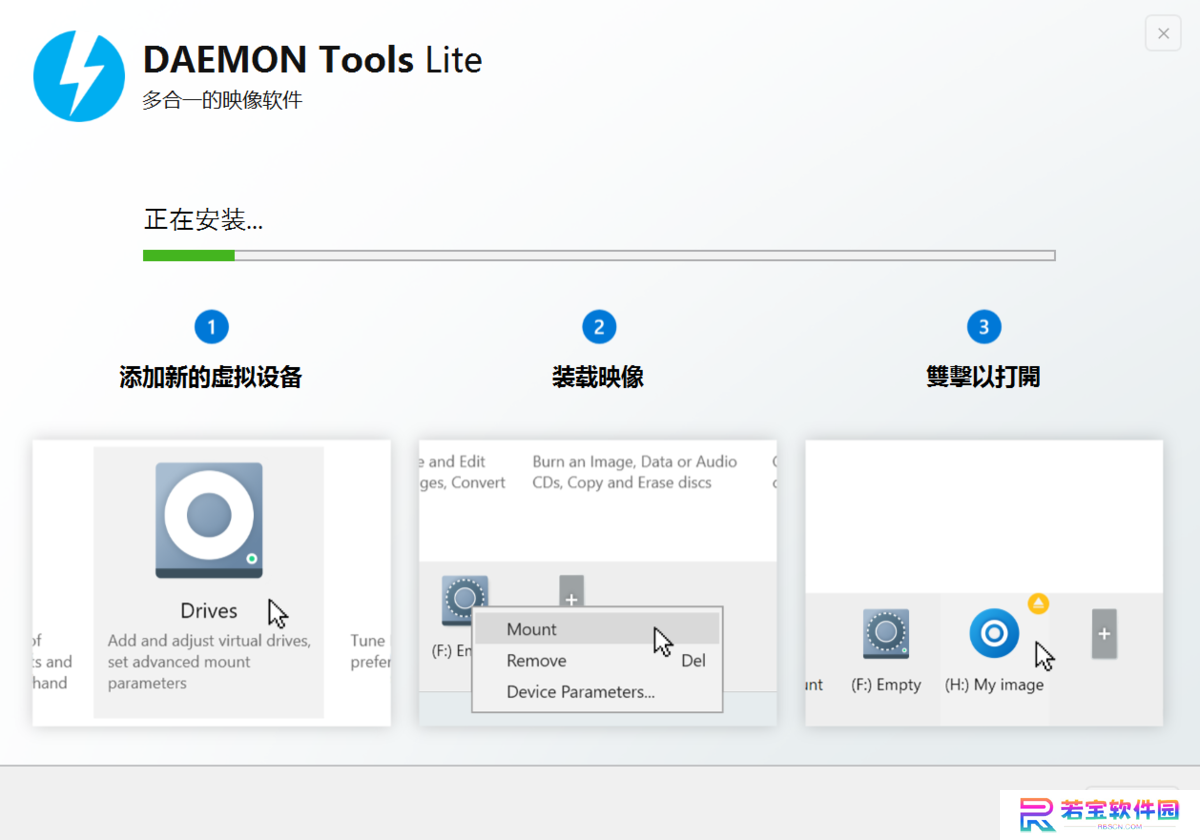The width and height of the screenshot is (1200, 840).
Task: Click the installation progress bar
Action: 599,255
